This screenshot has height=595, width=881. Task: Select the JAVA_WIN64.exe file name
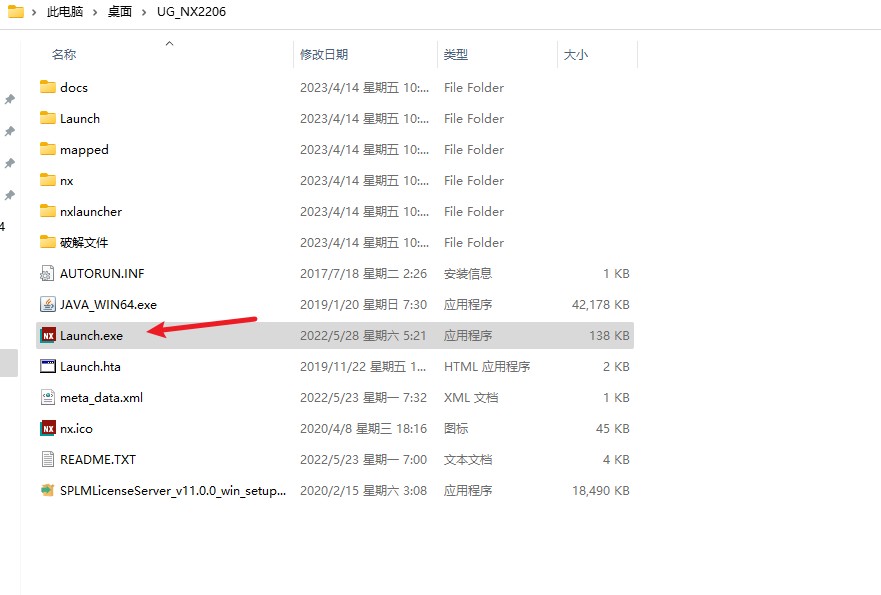[108, 305]
